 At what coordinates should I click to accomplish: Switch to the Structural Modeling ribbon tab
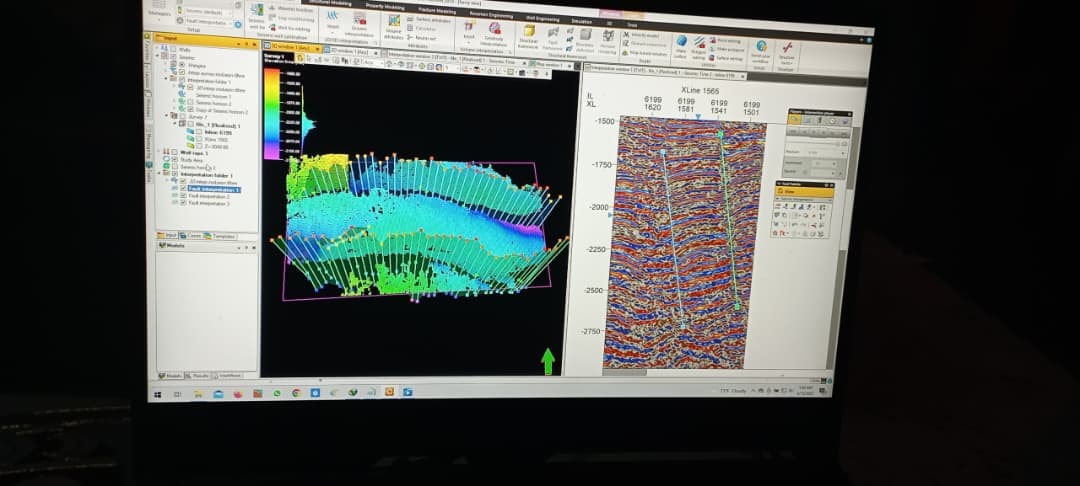tap(329, 3)
